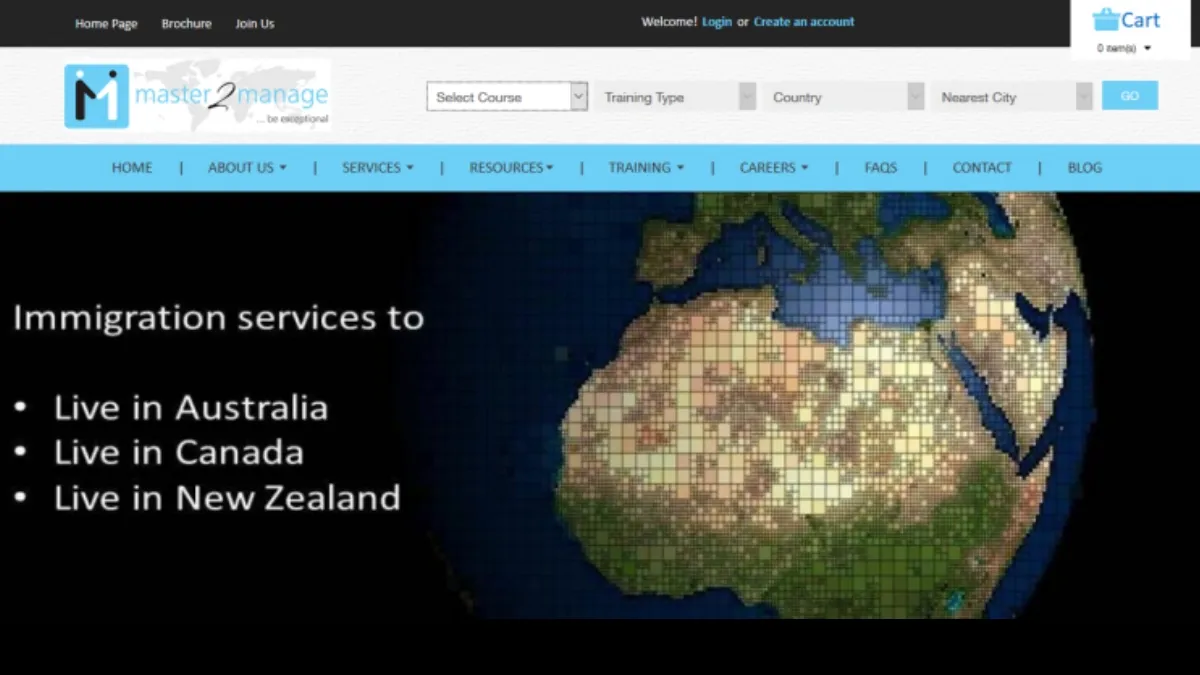
Task: Expand the CAREERS menu
Action: [774, 168]
